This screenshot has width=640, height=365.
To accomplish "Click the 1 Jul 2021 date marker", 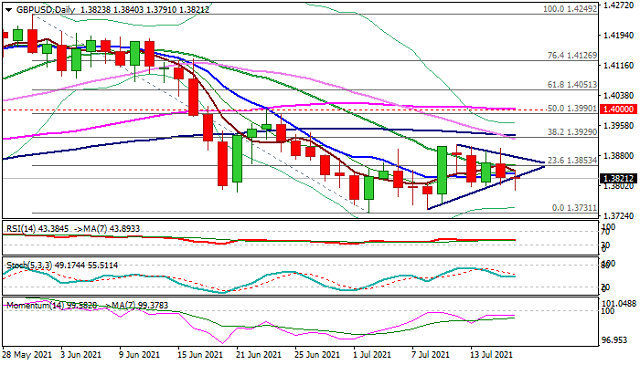I will click(371, 355).
